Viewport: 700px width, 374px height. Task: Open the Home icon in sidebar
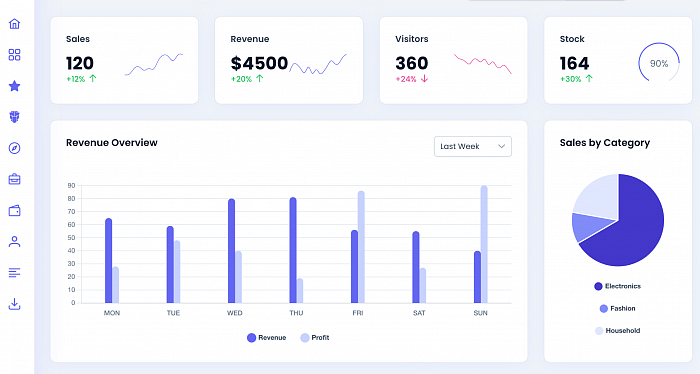[x=14, y=24]
